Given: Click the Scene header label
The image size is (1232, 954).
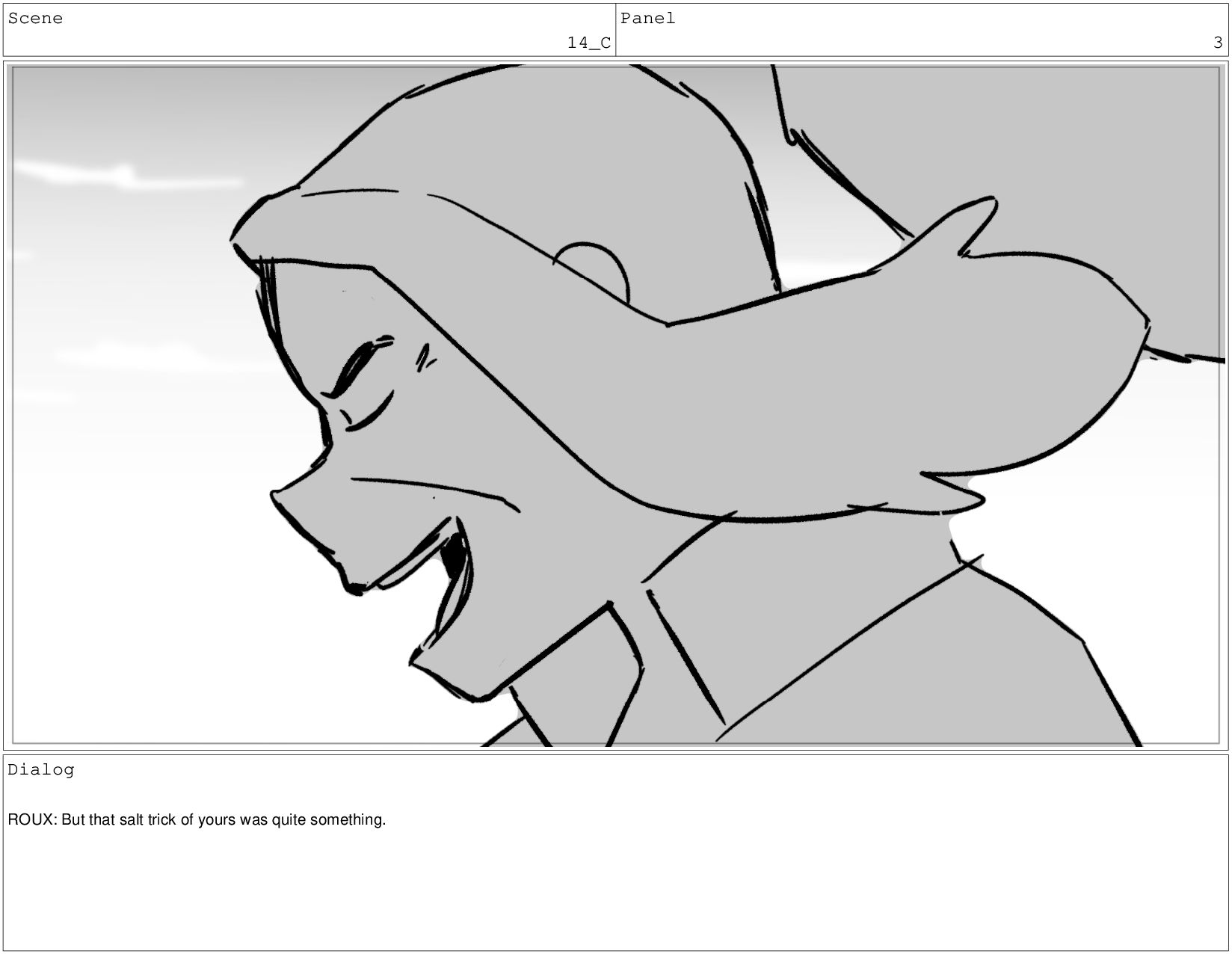Looking at the screenshot, I should click(x=35, y=19).
